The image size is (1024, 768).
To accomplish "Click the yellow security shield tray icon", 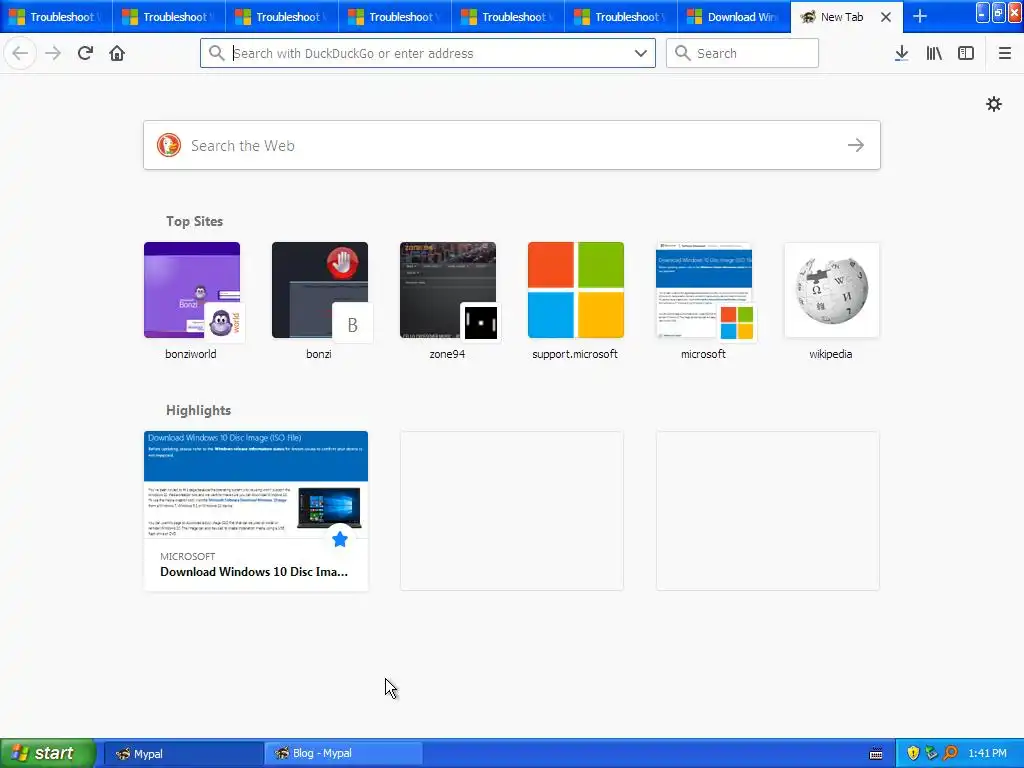I will point(913,754).
